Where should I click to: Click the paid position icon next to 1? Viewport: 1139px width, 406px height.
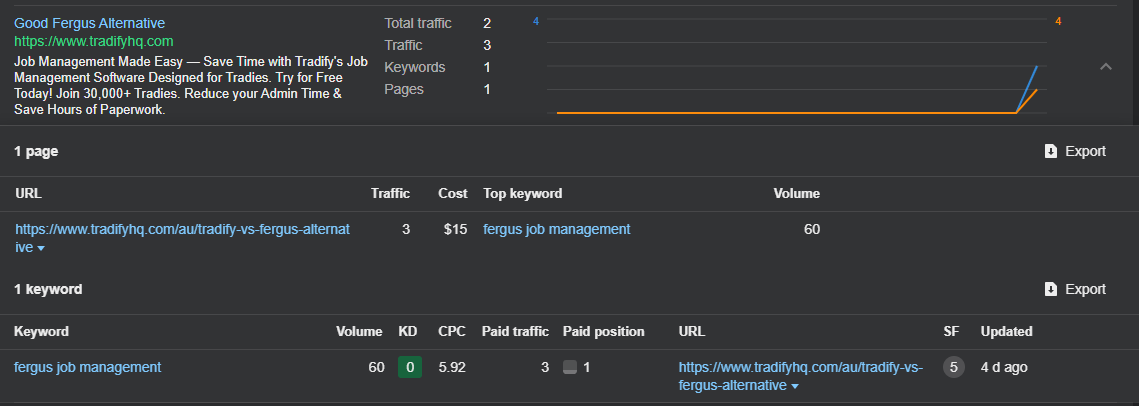tap(570, 368)
